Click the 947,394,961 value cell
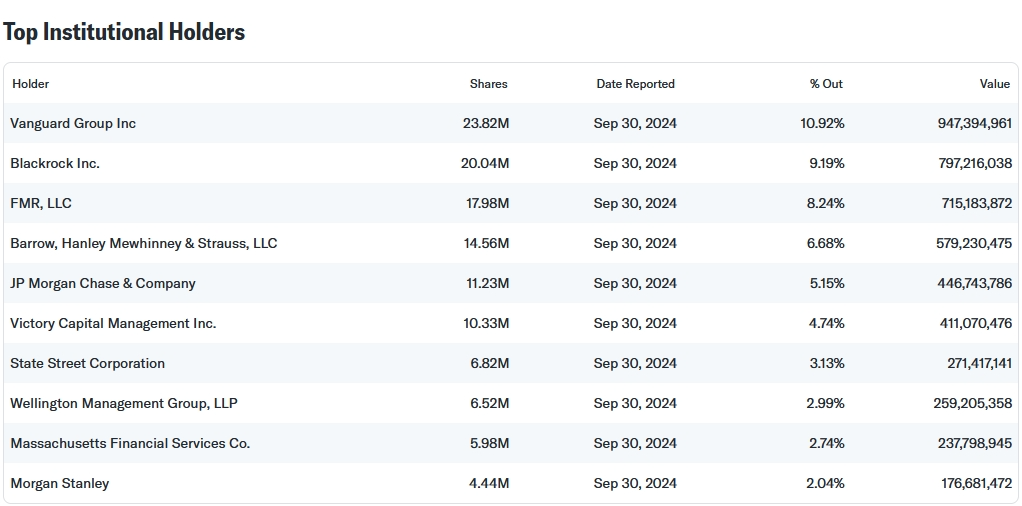 point(974,123)
